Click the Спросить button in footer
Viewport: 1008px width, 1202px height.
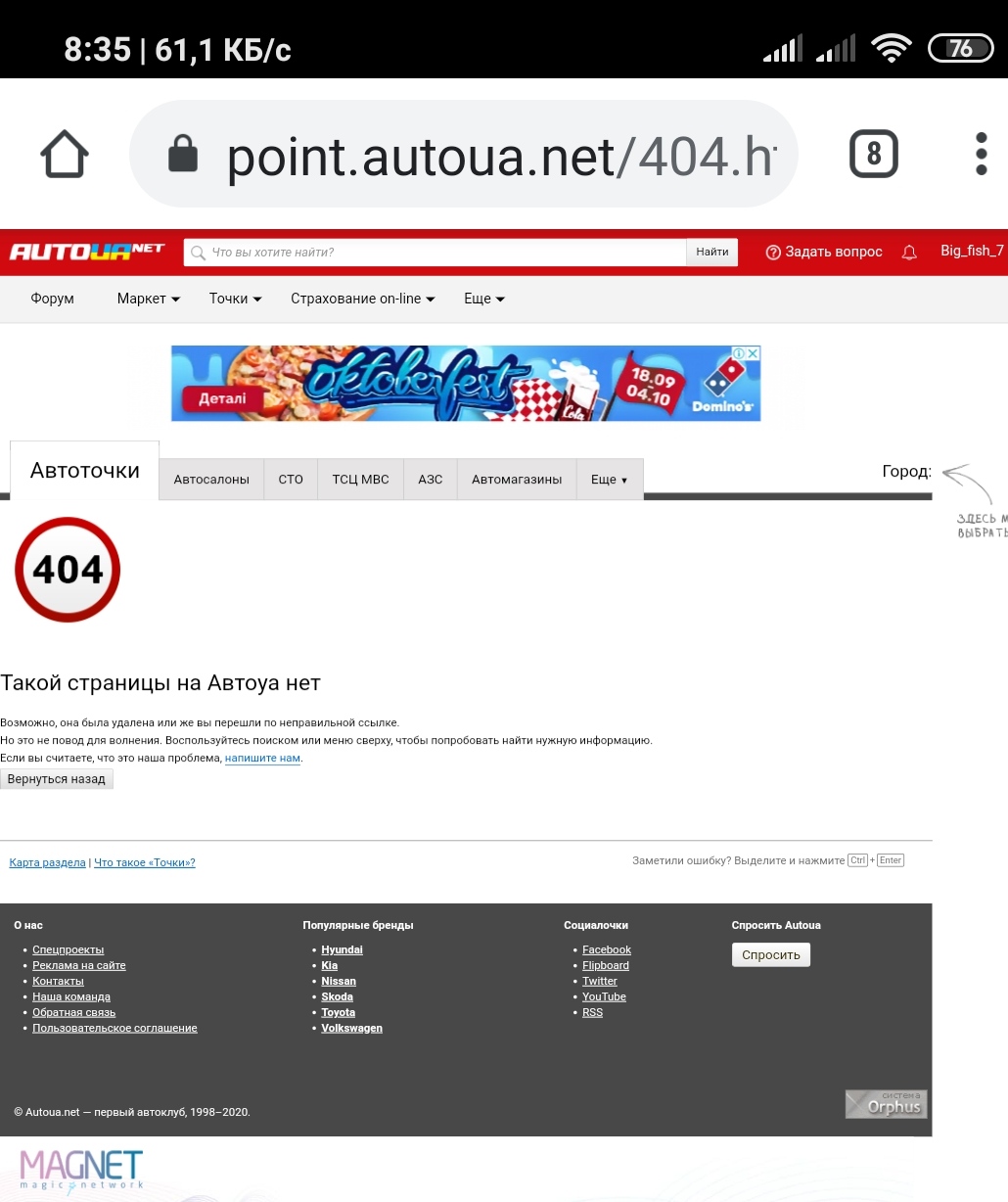click(771, 954)
